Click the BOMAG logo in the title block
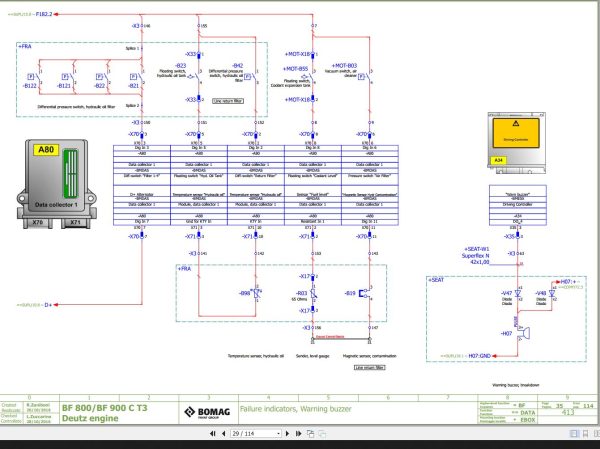600x449 pixels. pos(207,412)
